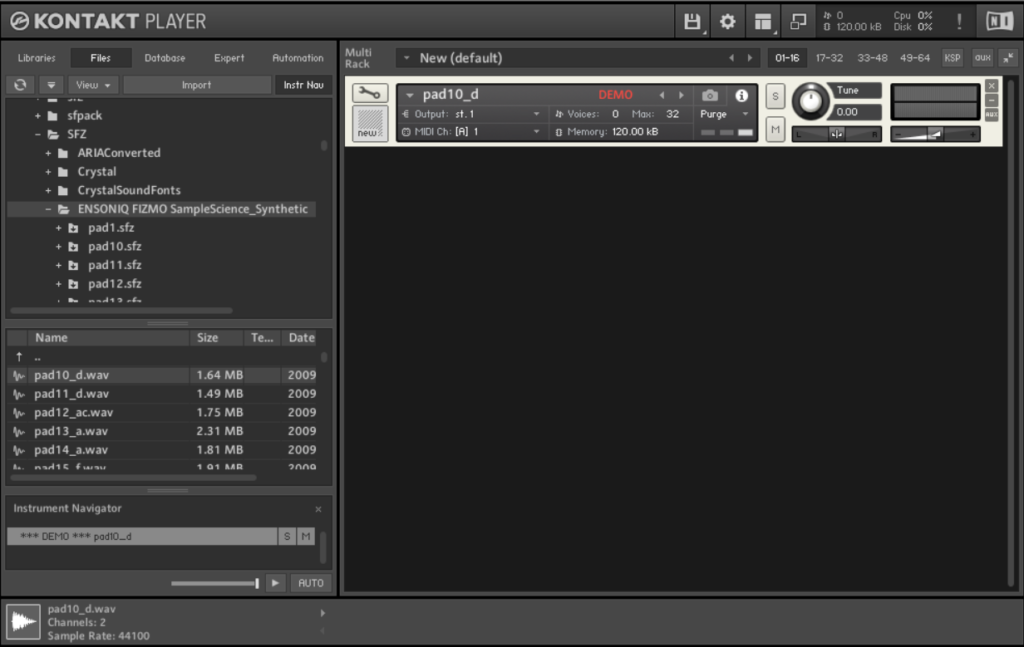
Task: Toggle instrument Mute button
Action: pos(775,129)
